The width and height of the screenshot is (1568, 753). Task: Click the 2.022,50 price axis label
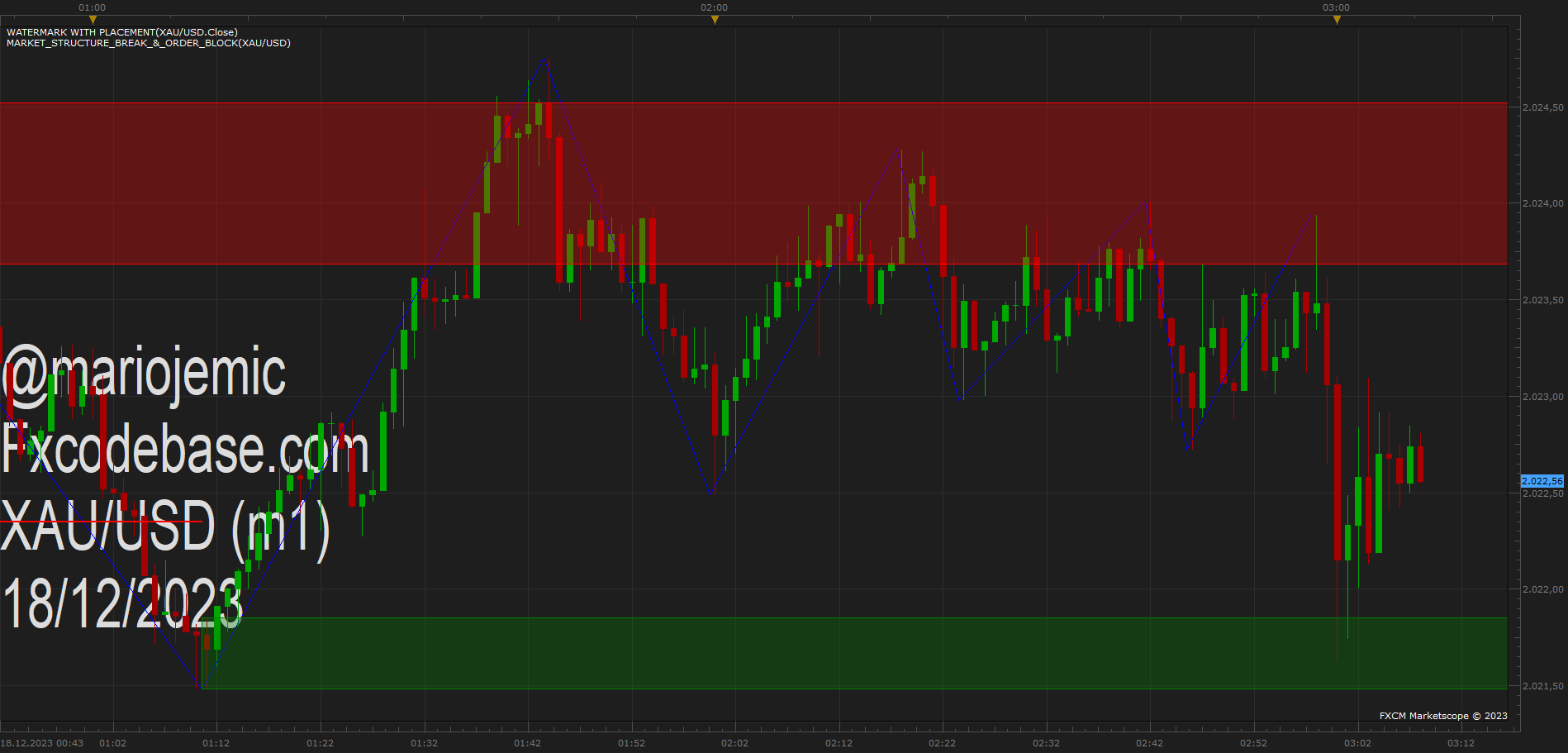(x=1542, y=493)
